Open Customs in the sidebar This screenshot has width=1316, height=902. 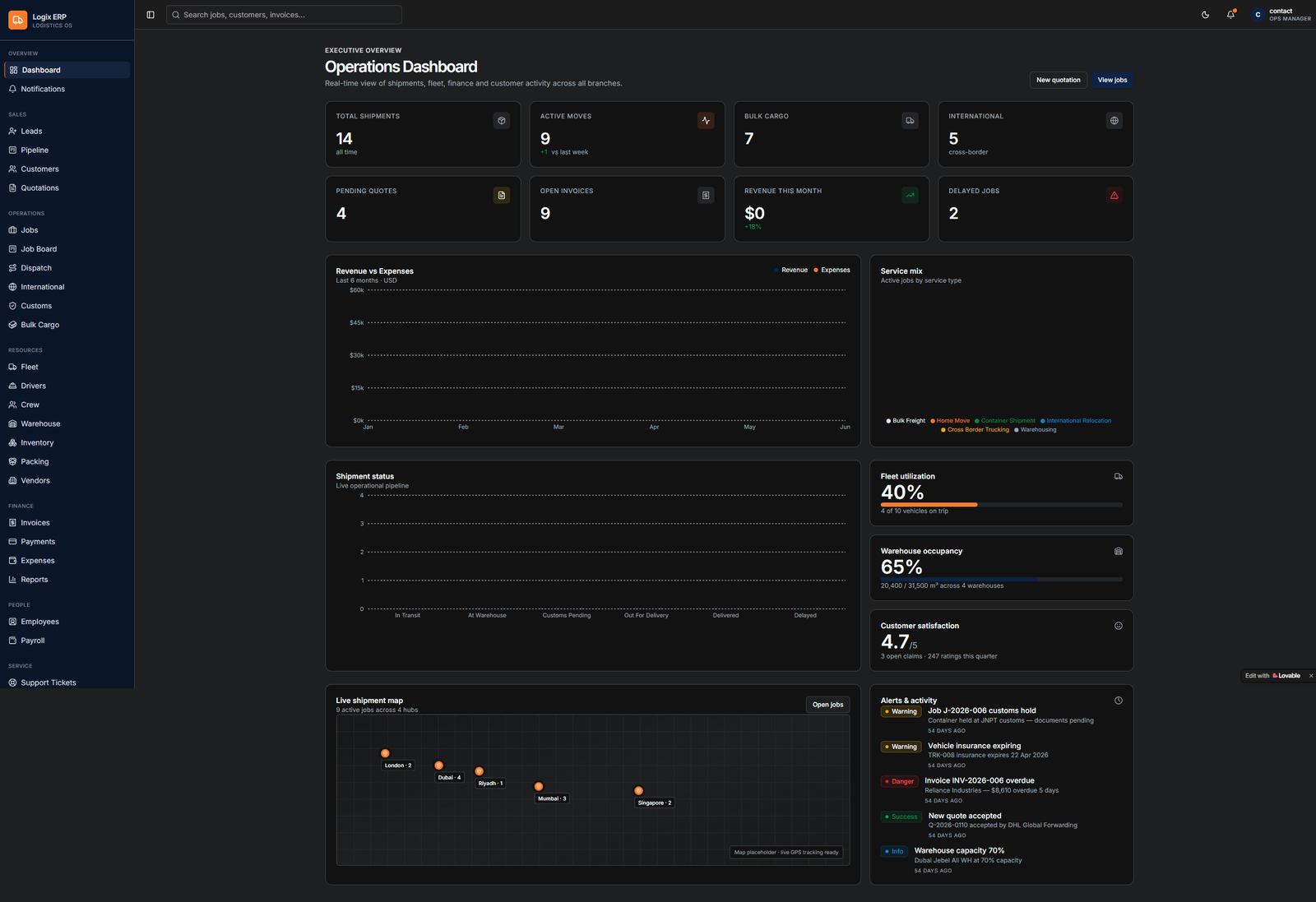pyautogui.click(x=67, y=306)
